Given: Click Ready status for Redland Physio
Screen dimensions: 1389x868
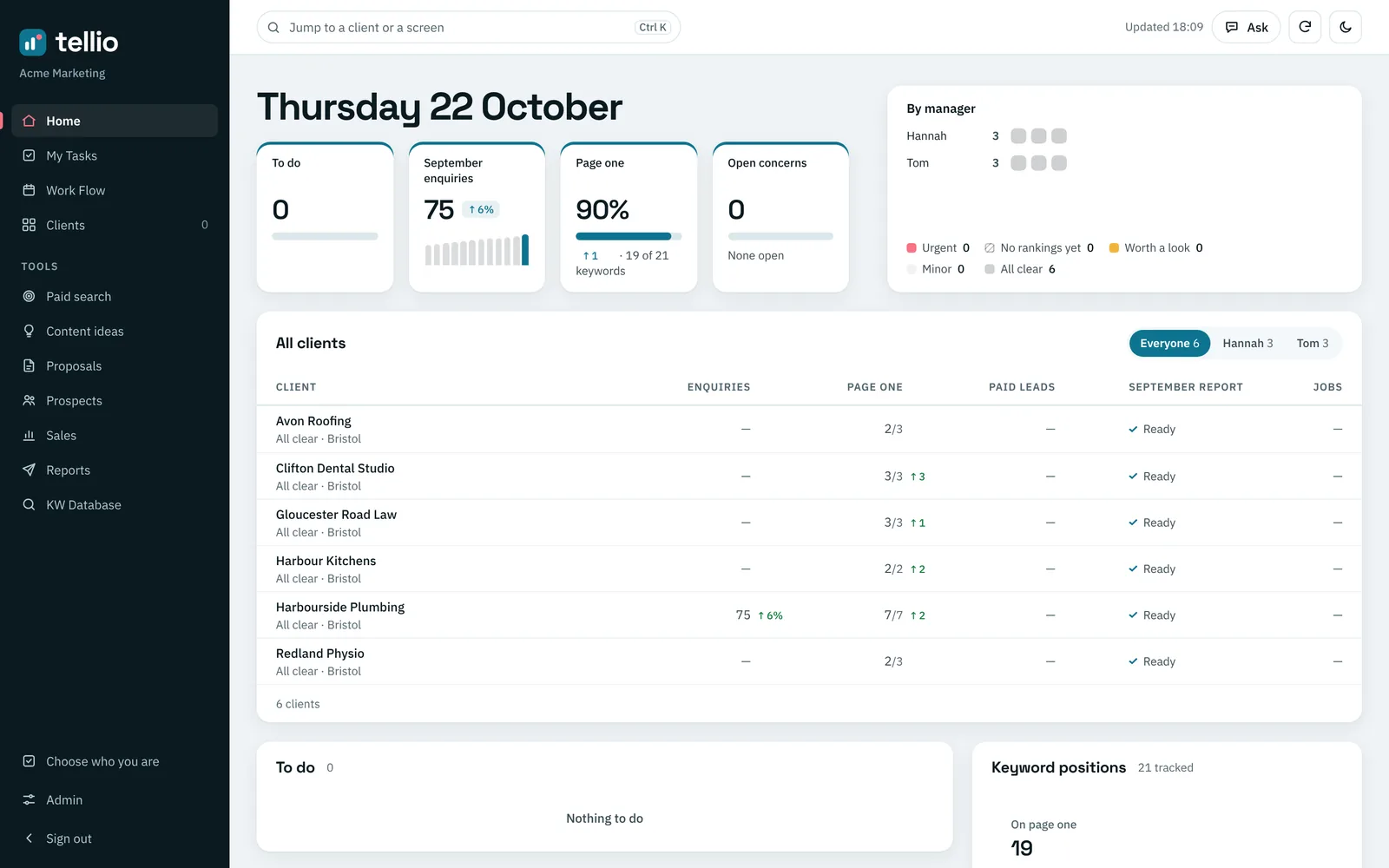Looking at the screenshot, I should point(1152,661).
